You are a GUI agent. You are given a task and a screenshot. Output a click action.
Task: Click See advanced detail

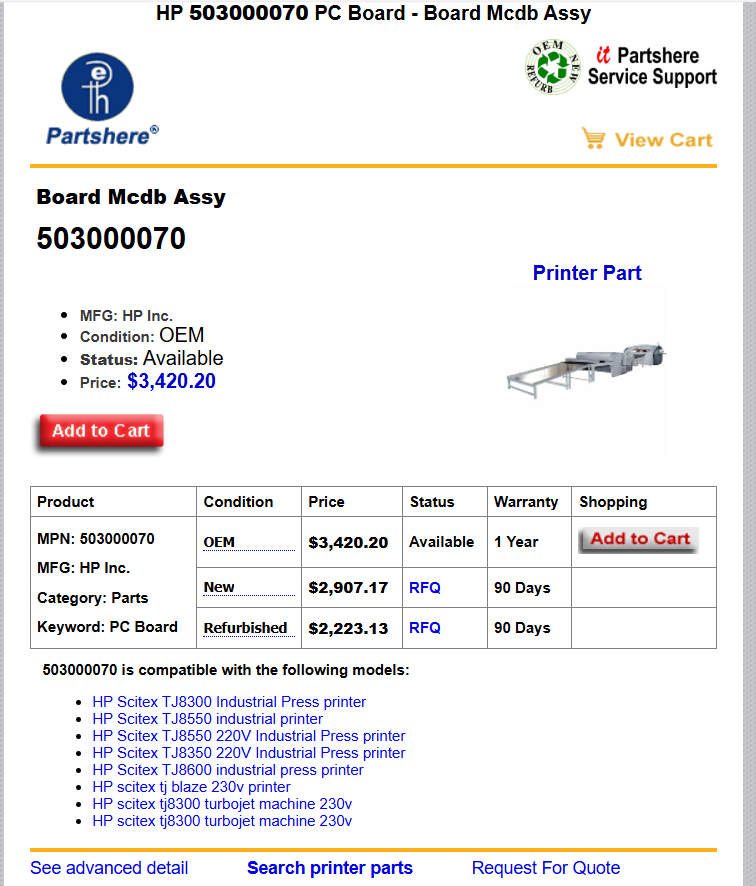(109, 868)
